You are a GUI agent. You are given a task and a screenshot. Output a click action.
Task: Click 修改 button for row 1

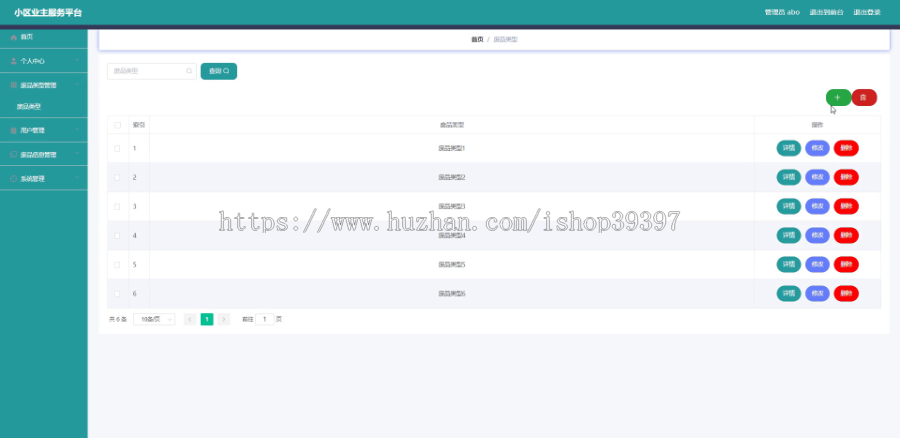coord(817,148)
